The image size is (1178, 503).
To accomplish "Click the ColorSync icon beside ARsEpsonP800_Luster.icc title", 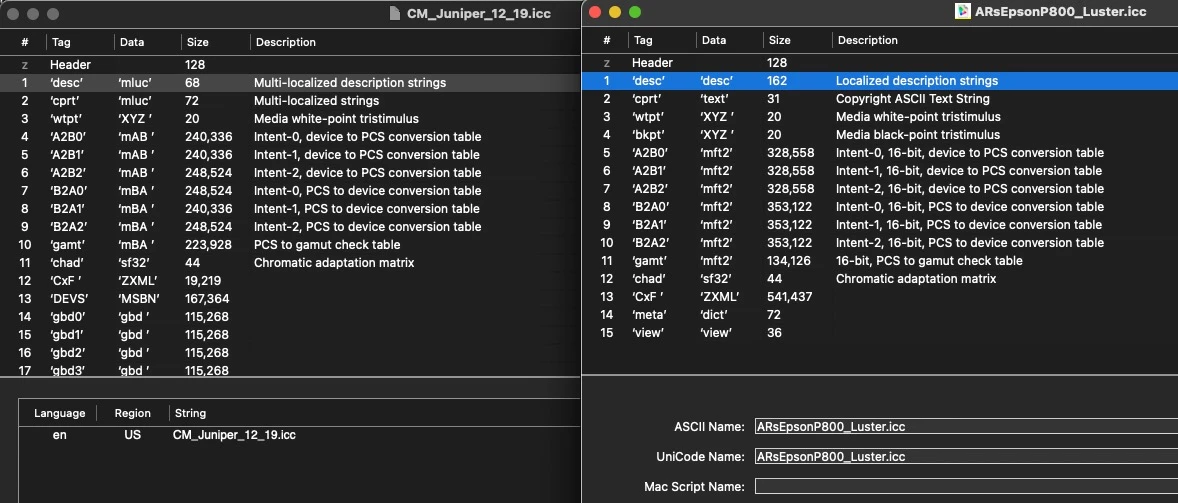I will click(x=962, y=11).
